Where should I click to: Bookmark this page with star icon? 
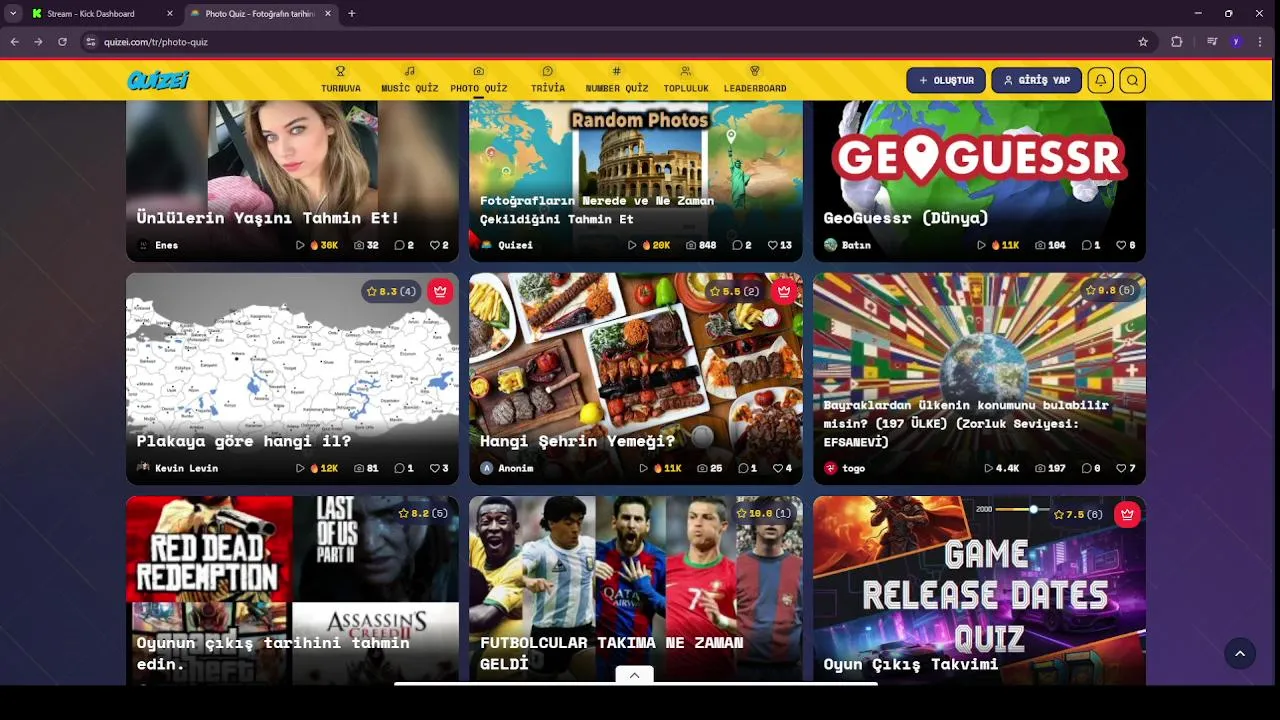tap(1143, 42)
